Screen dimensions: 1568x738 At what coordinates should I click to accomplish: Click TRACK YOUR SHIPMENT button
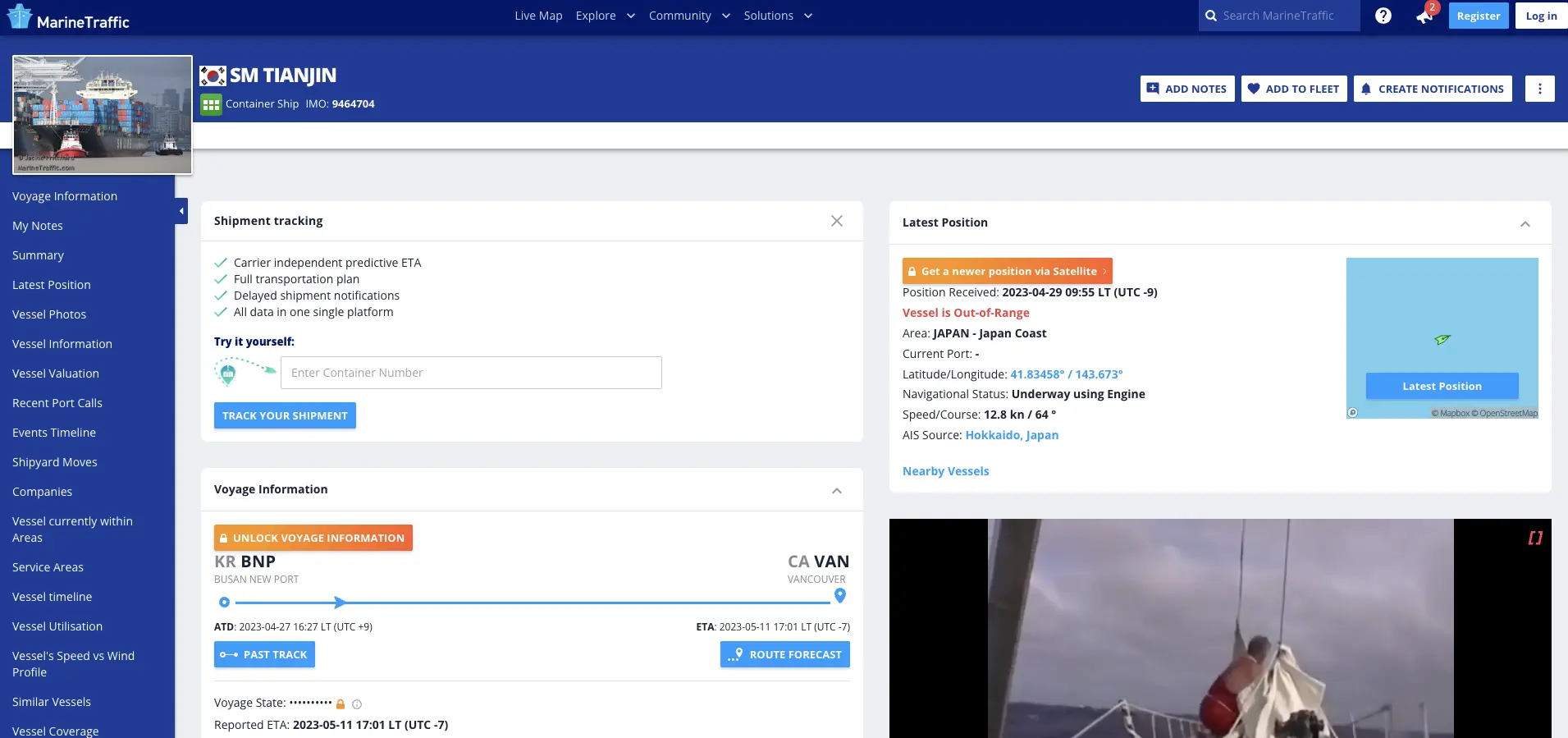pyautogui.click(x=285, y=415)
